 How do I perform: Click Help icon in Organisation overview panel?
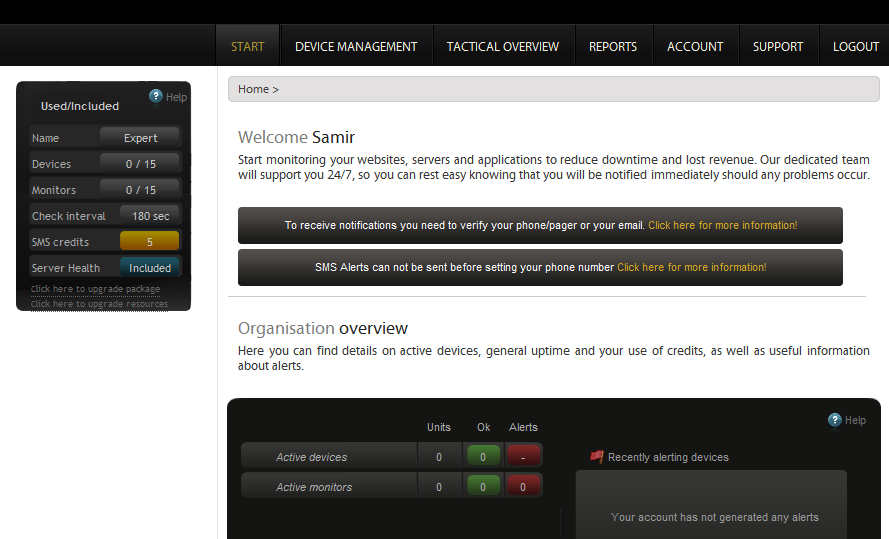pyautogui.click(x=835, y=420)
